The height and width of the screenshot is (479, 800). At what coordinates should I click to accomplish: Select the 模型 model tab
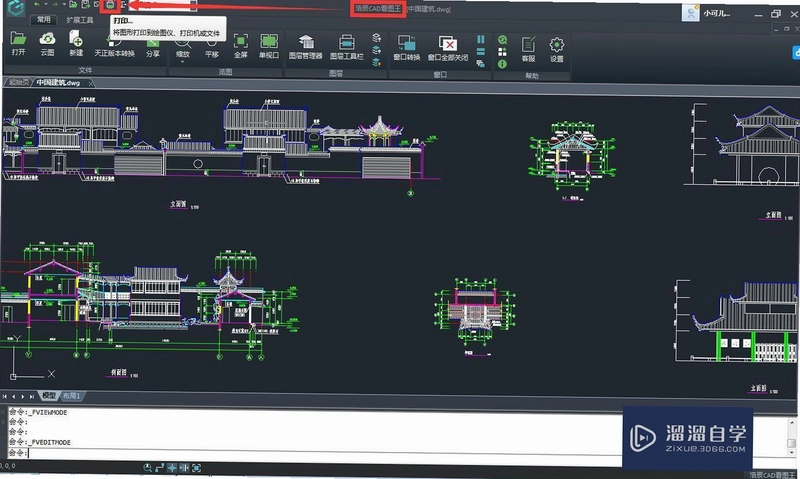click(x=49, y=395)
